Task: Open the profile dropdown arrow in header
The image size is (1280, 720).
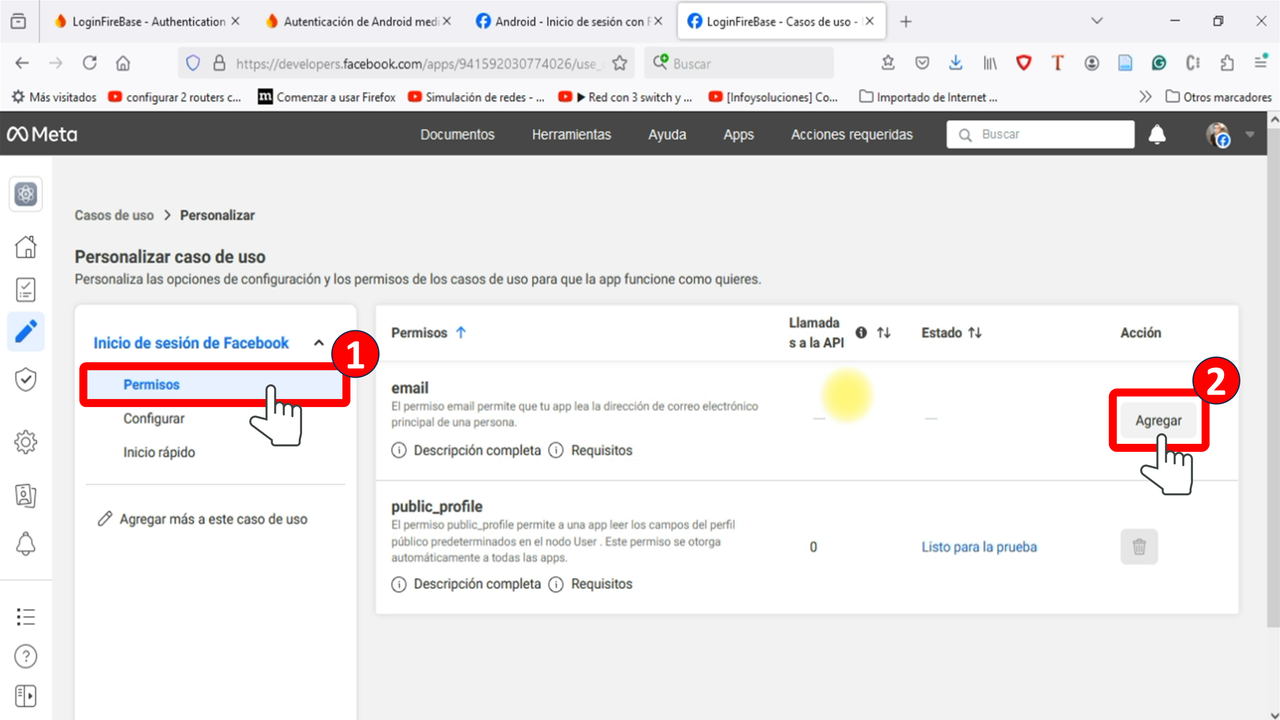Action: point(1249,134)
